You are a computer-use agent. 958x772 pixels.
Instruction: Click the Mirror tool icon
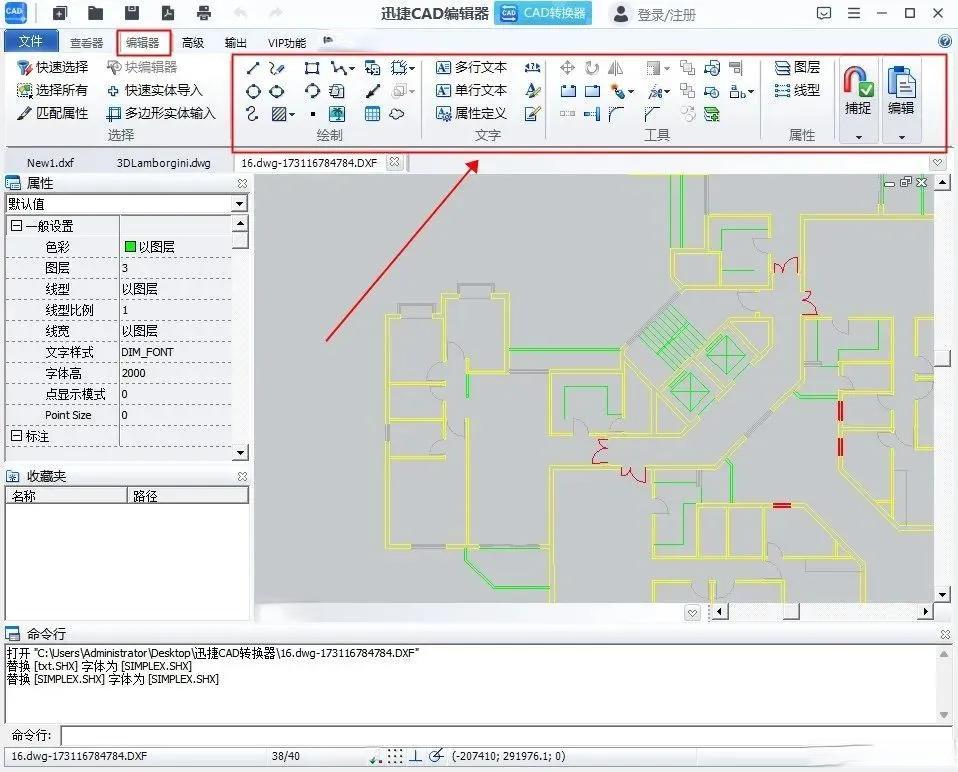(x=616, y=68)
